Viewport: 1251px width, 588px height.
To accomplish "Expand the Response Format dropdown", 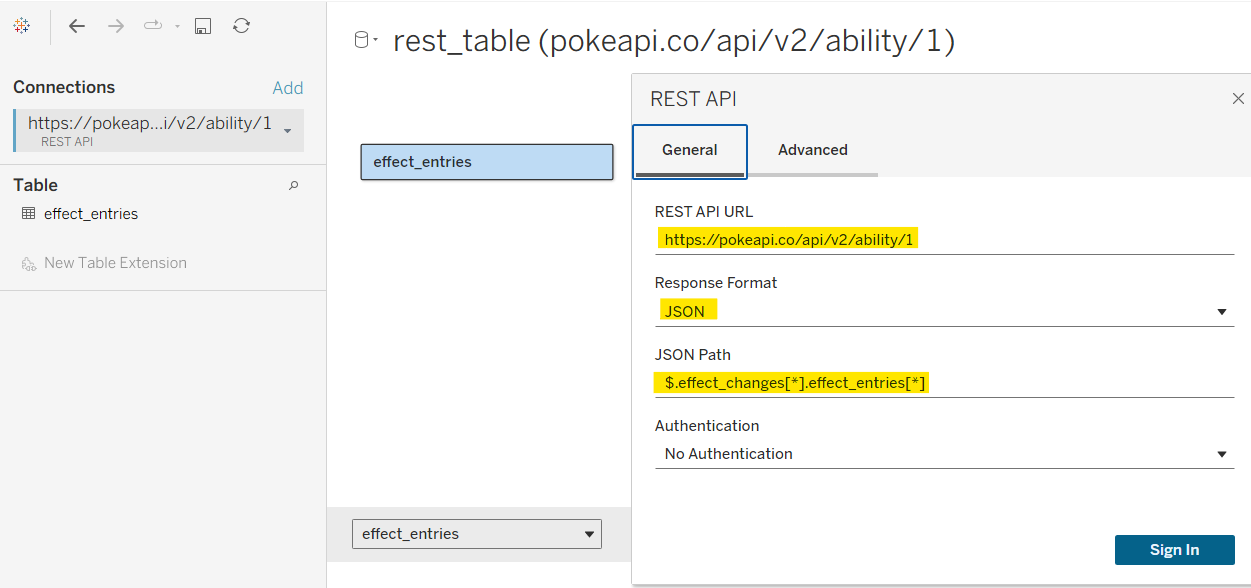I will click(x=1221, y=312).
